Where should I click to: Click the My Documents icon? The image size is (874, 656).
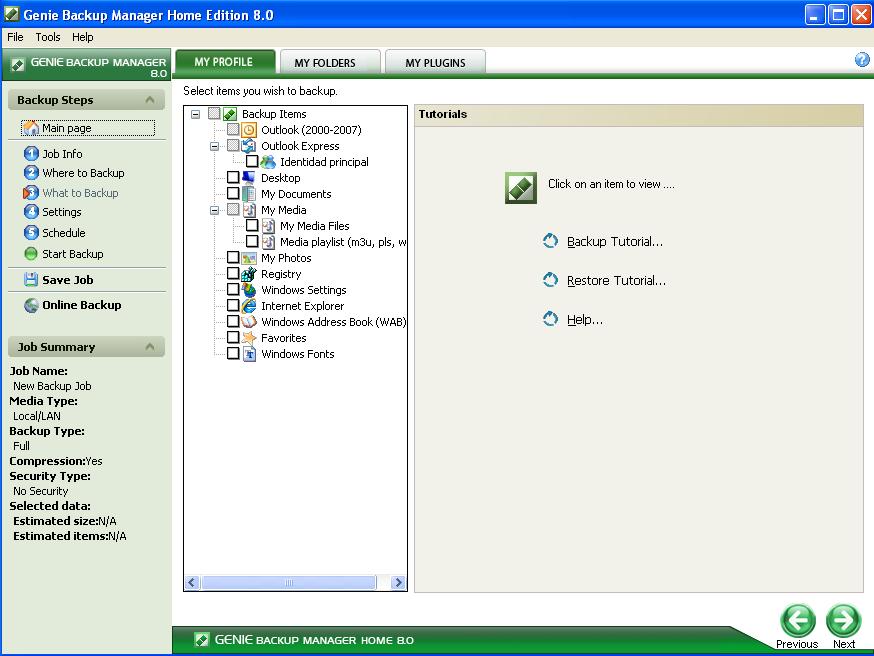(x=249, y=194)
